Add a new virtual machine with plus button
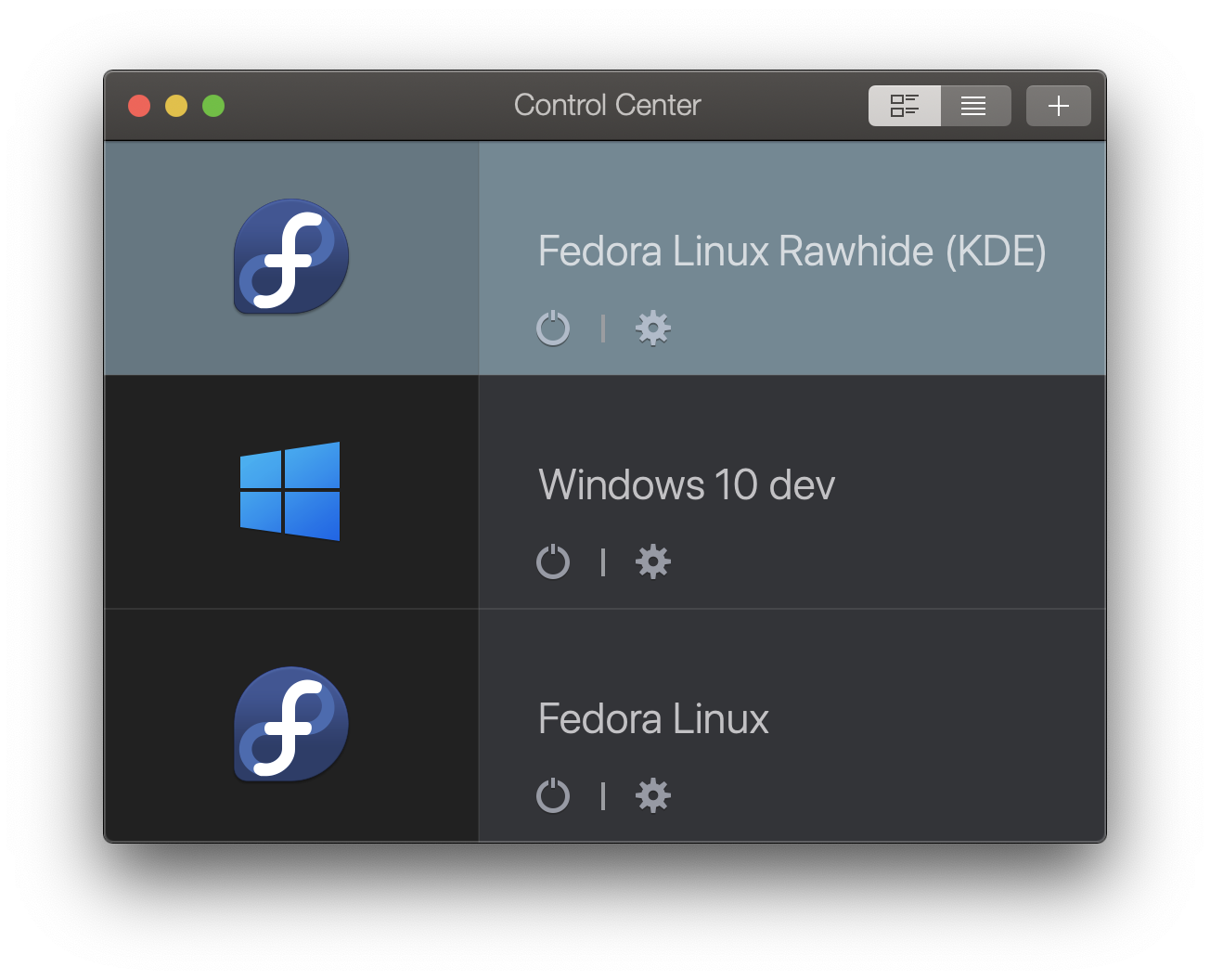The width and height of the screenshot is (1210, 980). point(1058,106)
